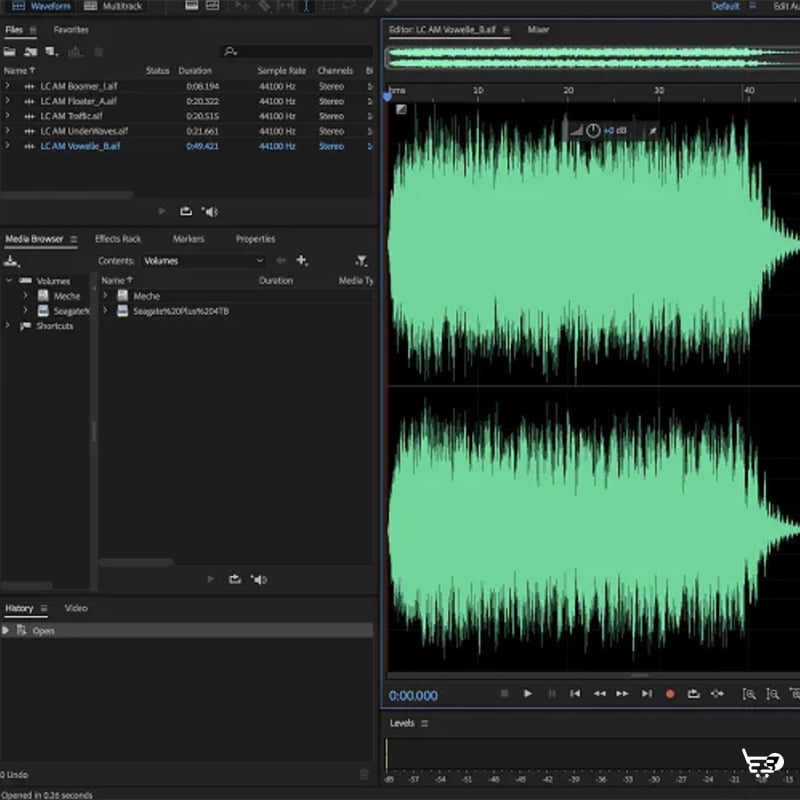Expand the LC AM Floater_A.aif row
Screen dimensions: 800x800
tap(7, 101)
